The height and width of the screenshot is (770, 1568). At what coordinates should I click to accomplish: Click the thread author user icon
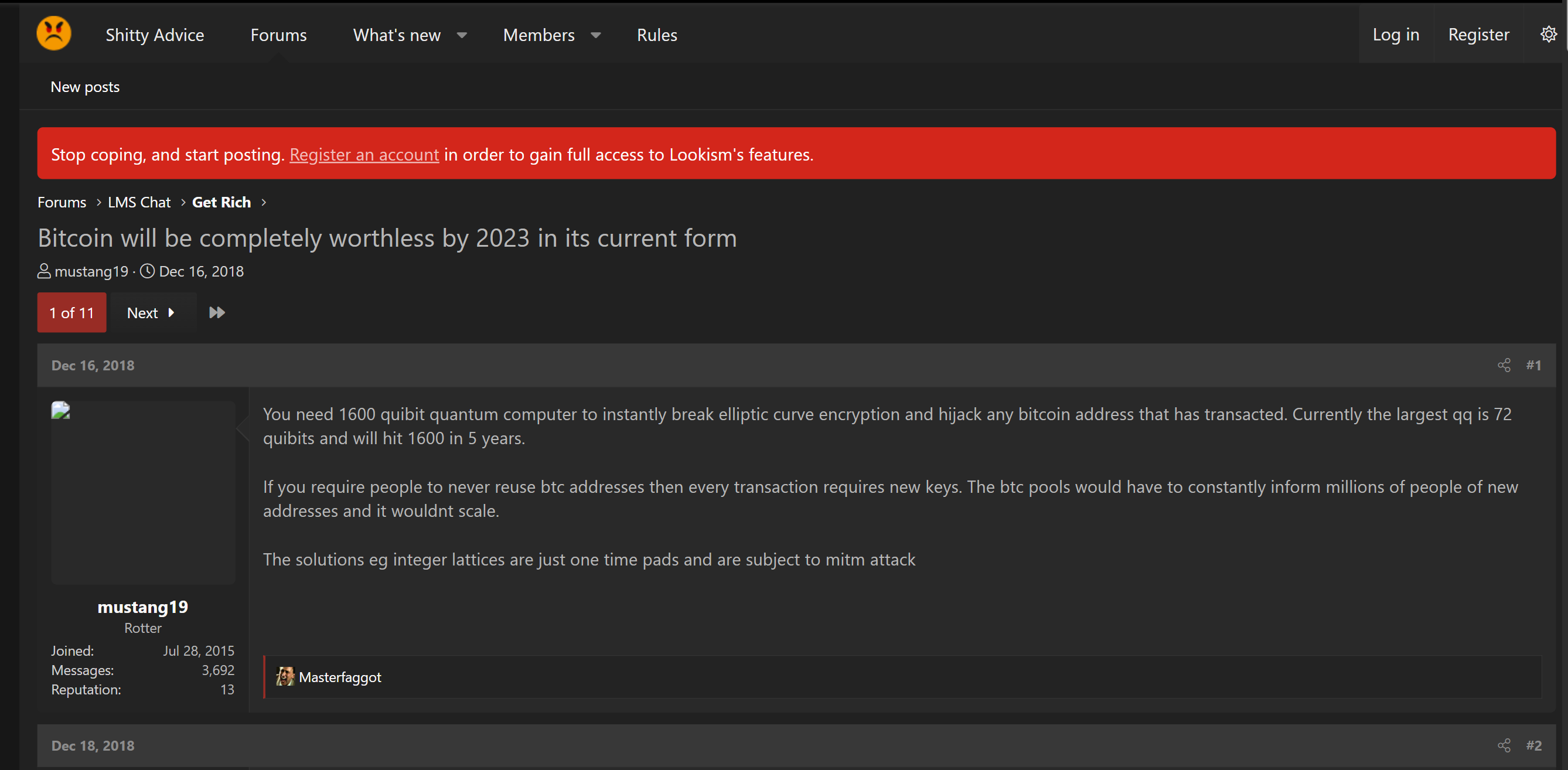pyautogui.click(x=45, y=271)
